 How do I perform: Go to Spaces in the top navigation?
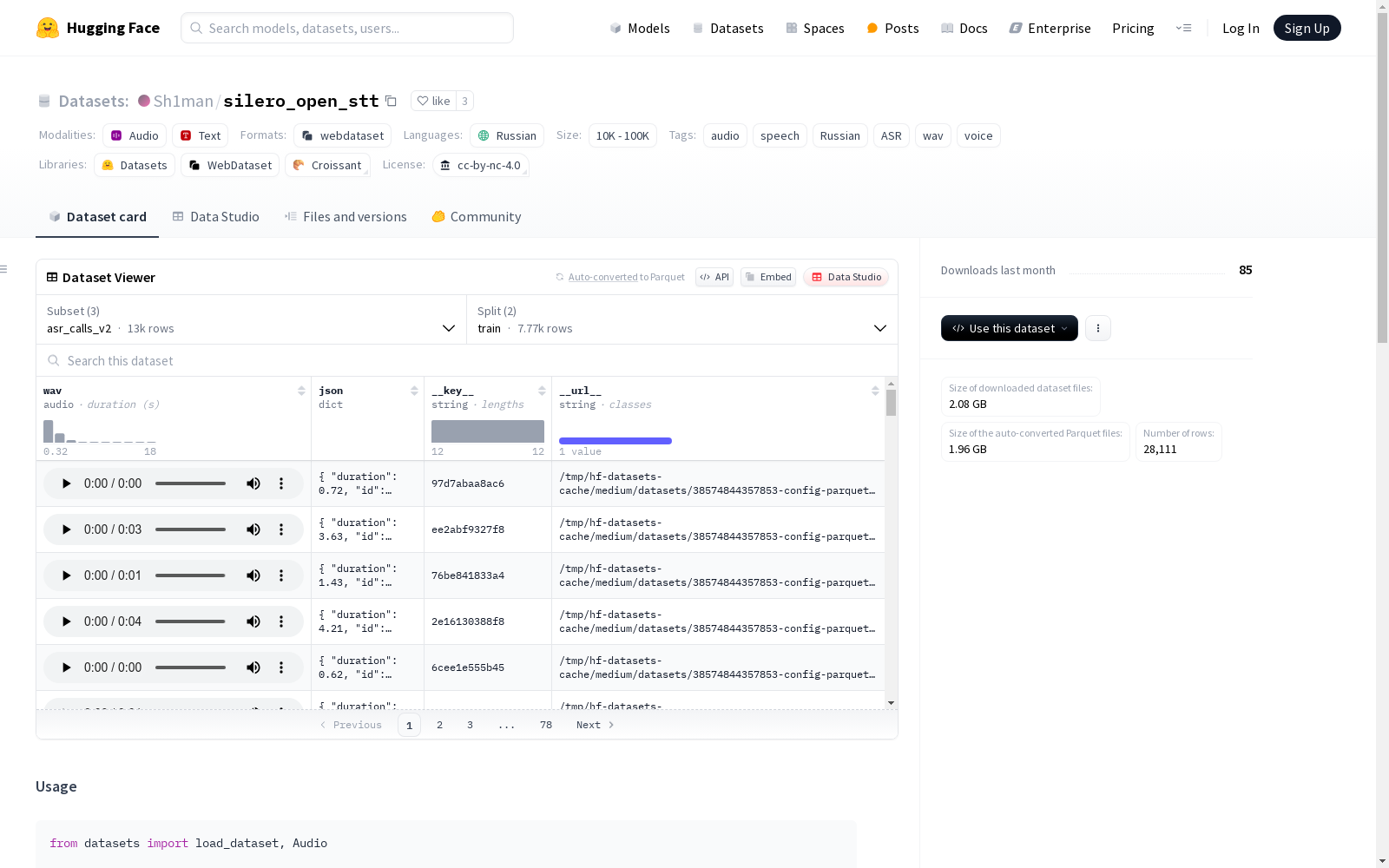click(815, 28)
